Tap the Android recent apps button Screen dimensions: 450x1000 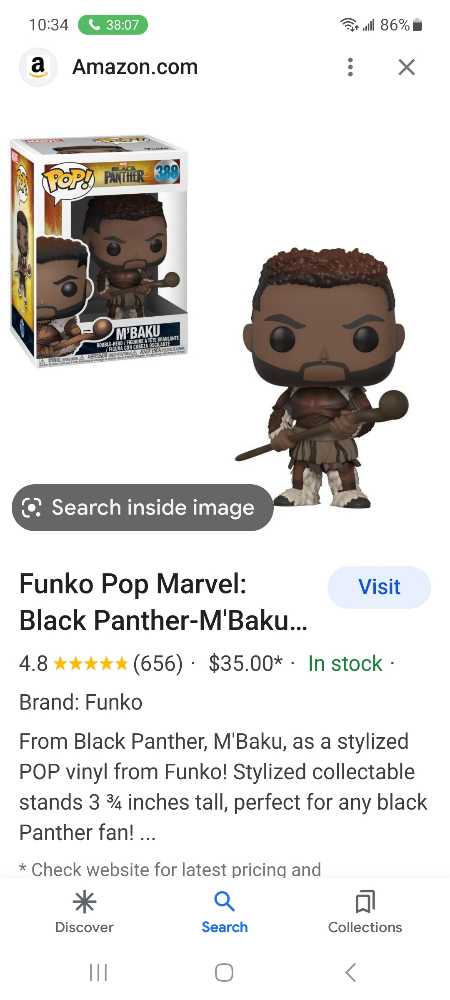(x=98, y=972)
